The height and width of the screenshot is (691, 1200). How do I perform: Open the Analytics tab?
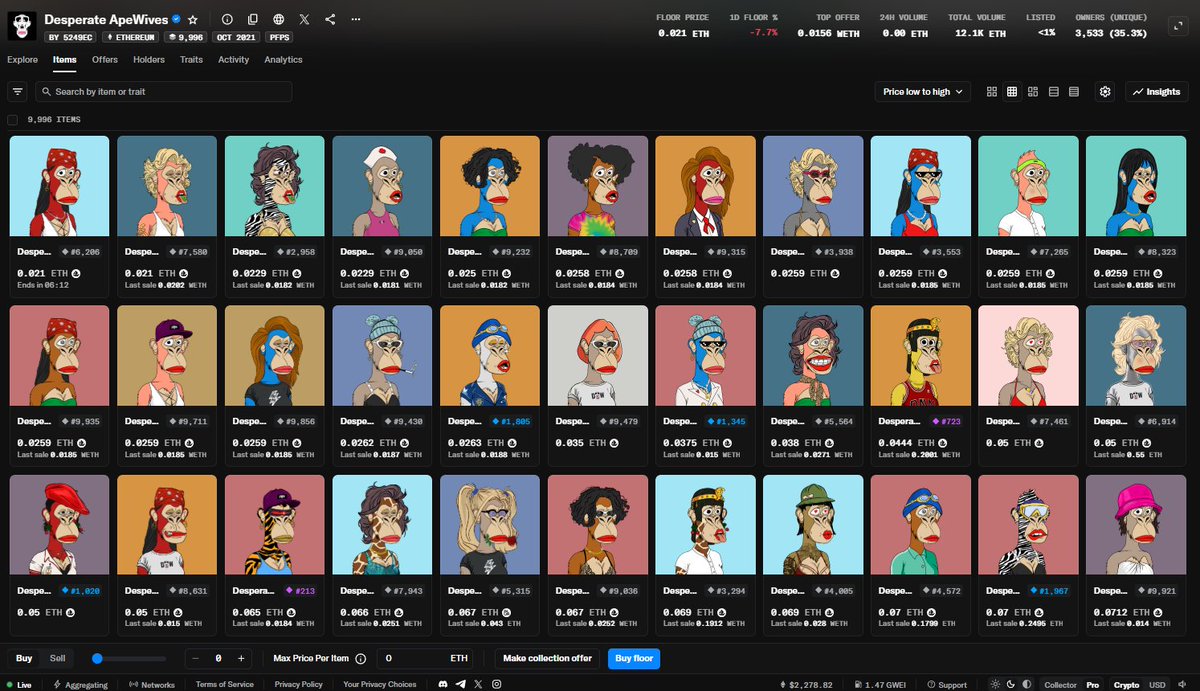click(x=283, y=60)
